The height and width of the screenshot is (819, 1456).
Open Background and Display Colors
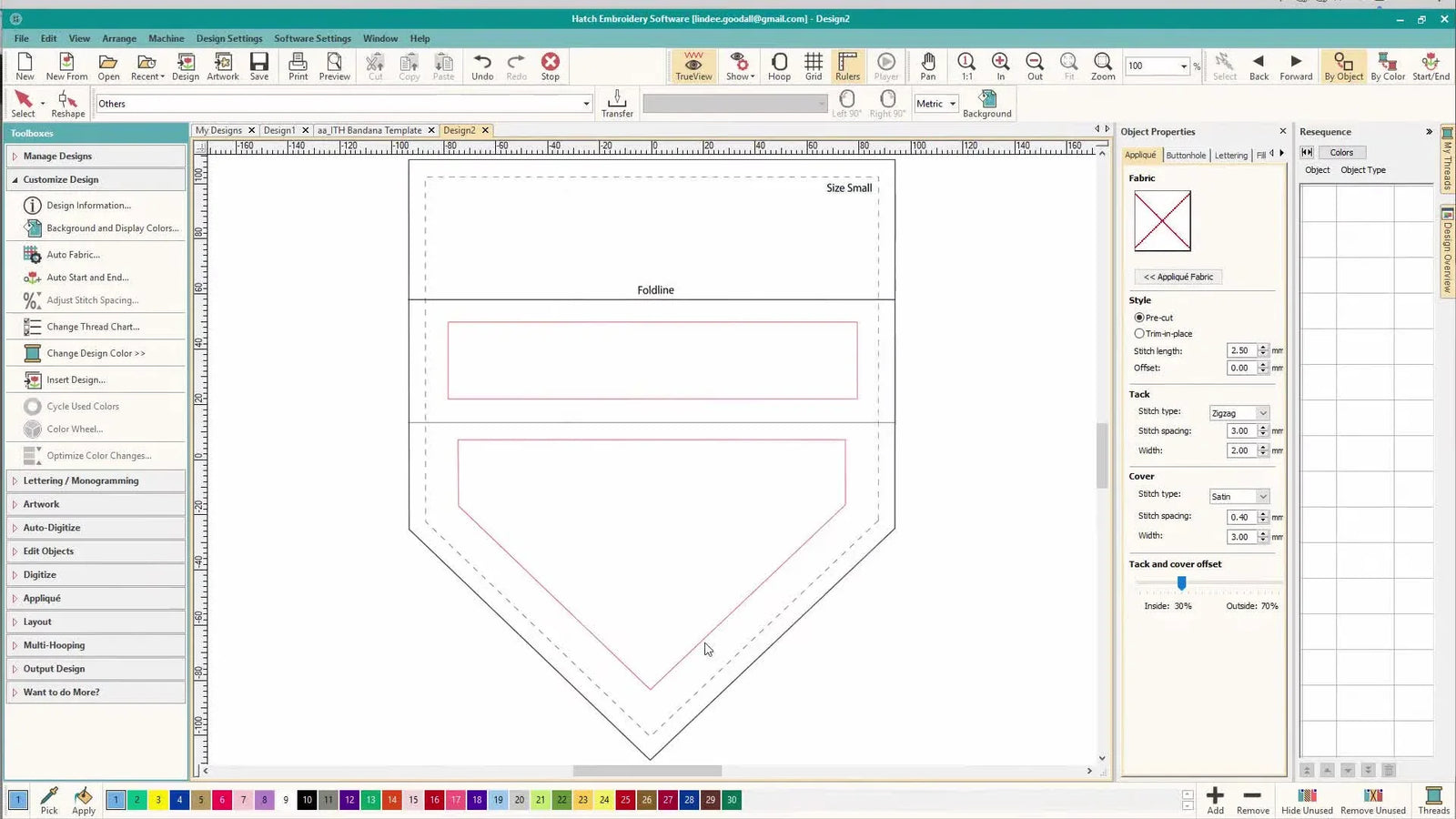click(x=112, y=228)
